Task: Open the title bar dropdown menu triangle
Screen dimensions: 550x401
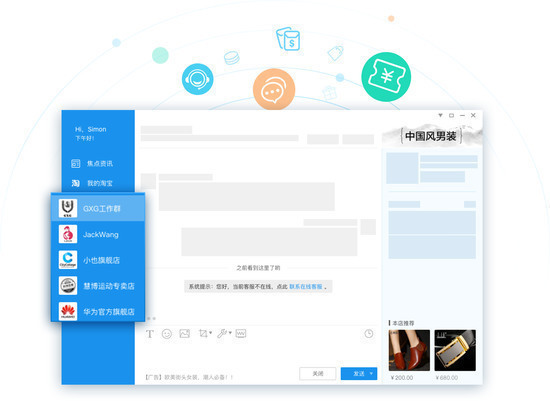Action: click(440, 115)
